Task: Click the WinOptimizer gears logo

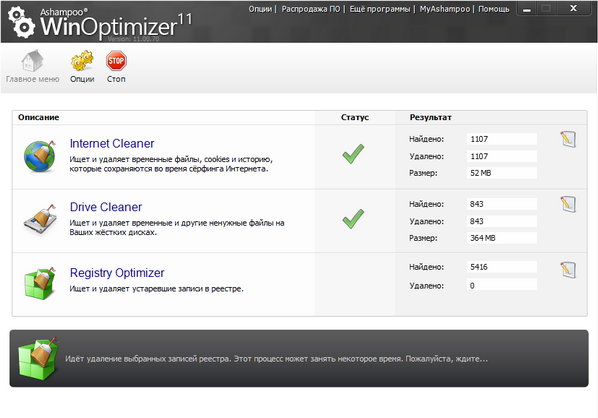Action: 22,23
